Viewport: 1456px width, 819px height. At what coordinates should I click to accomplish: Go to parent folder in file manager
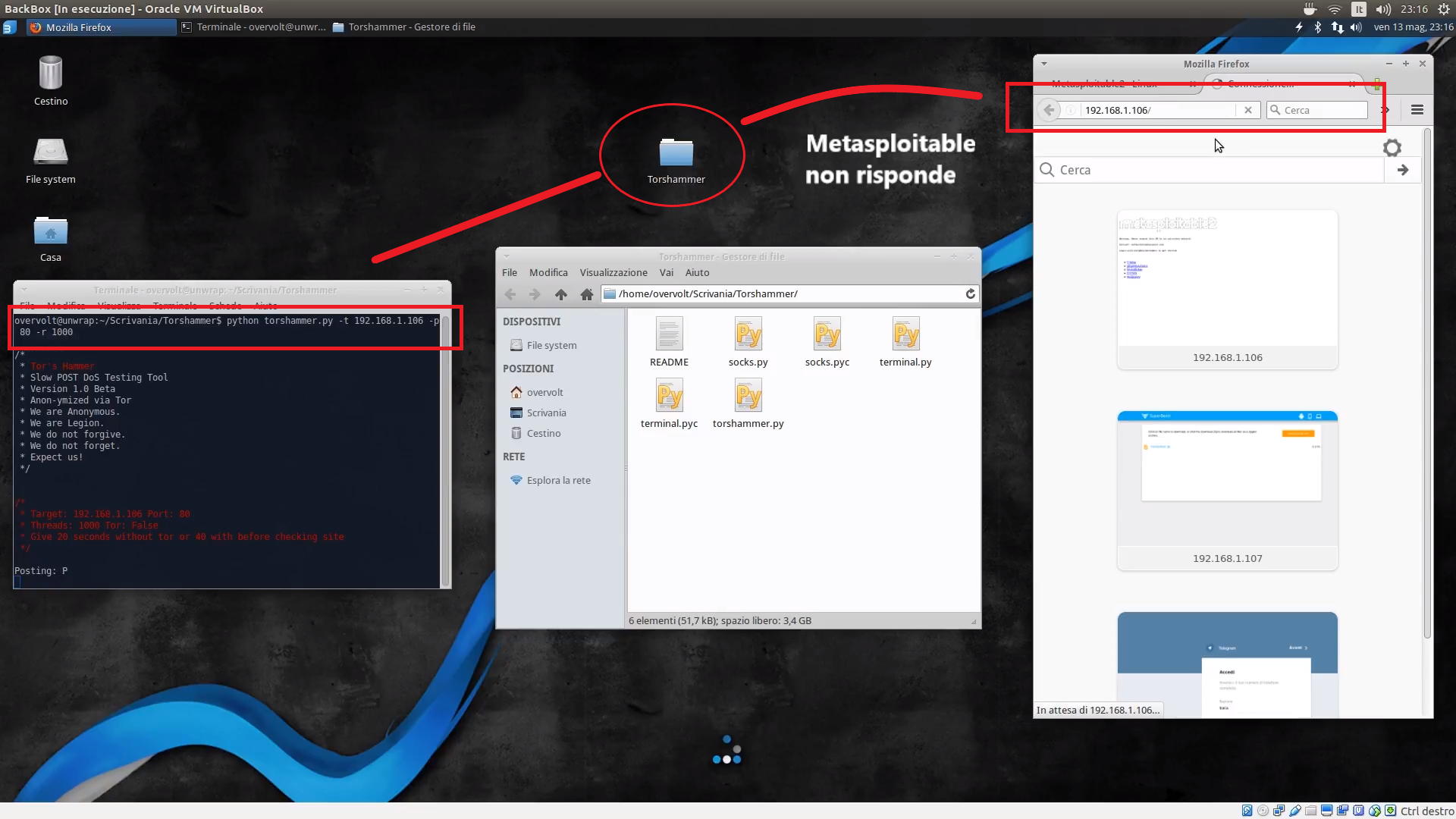(x=561, y=294)
